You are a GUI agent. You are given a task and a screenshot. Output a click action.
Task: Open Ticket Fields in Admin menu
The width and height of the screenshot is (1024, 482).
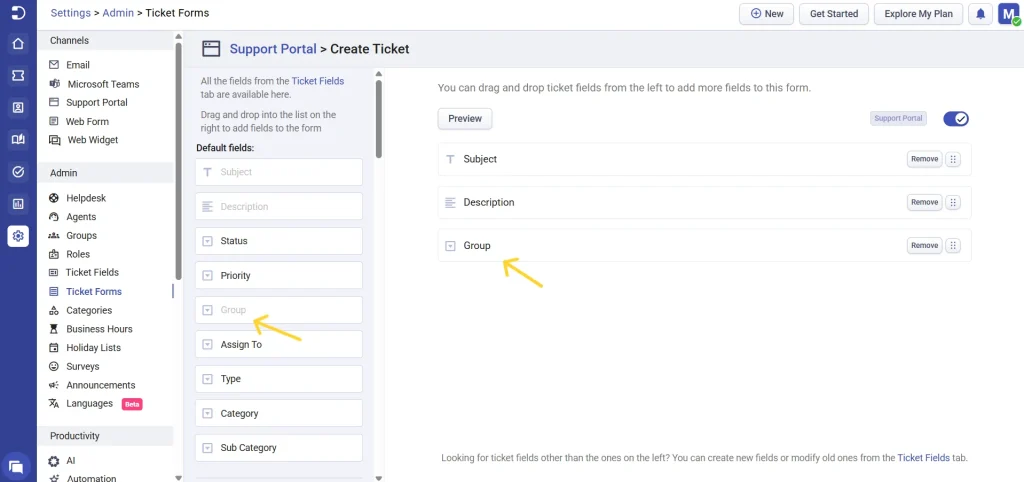coord(92,272)
